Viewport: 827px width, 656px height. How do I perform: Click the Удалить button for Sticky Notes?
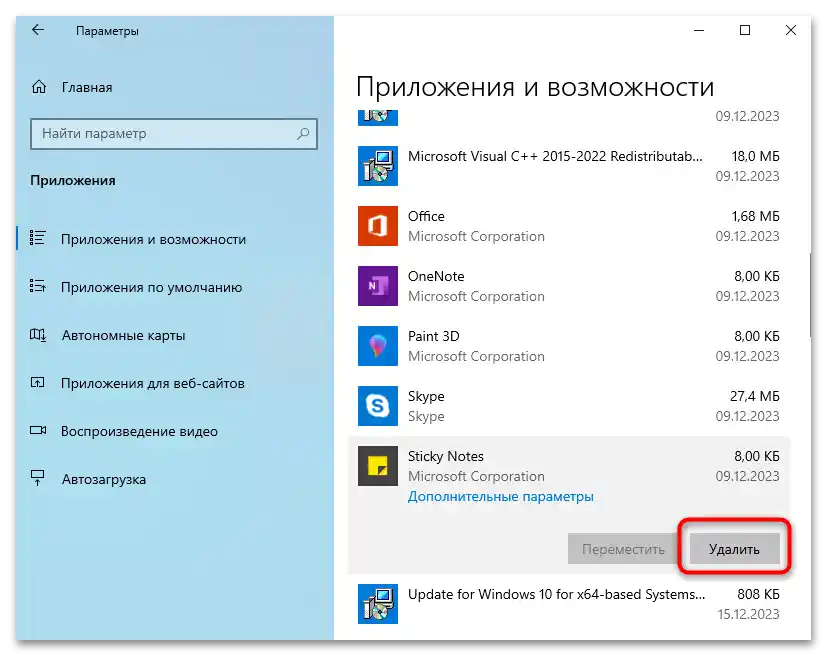point(733,548)
